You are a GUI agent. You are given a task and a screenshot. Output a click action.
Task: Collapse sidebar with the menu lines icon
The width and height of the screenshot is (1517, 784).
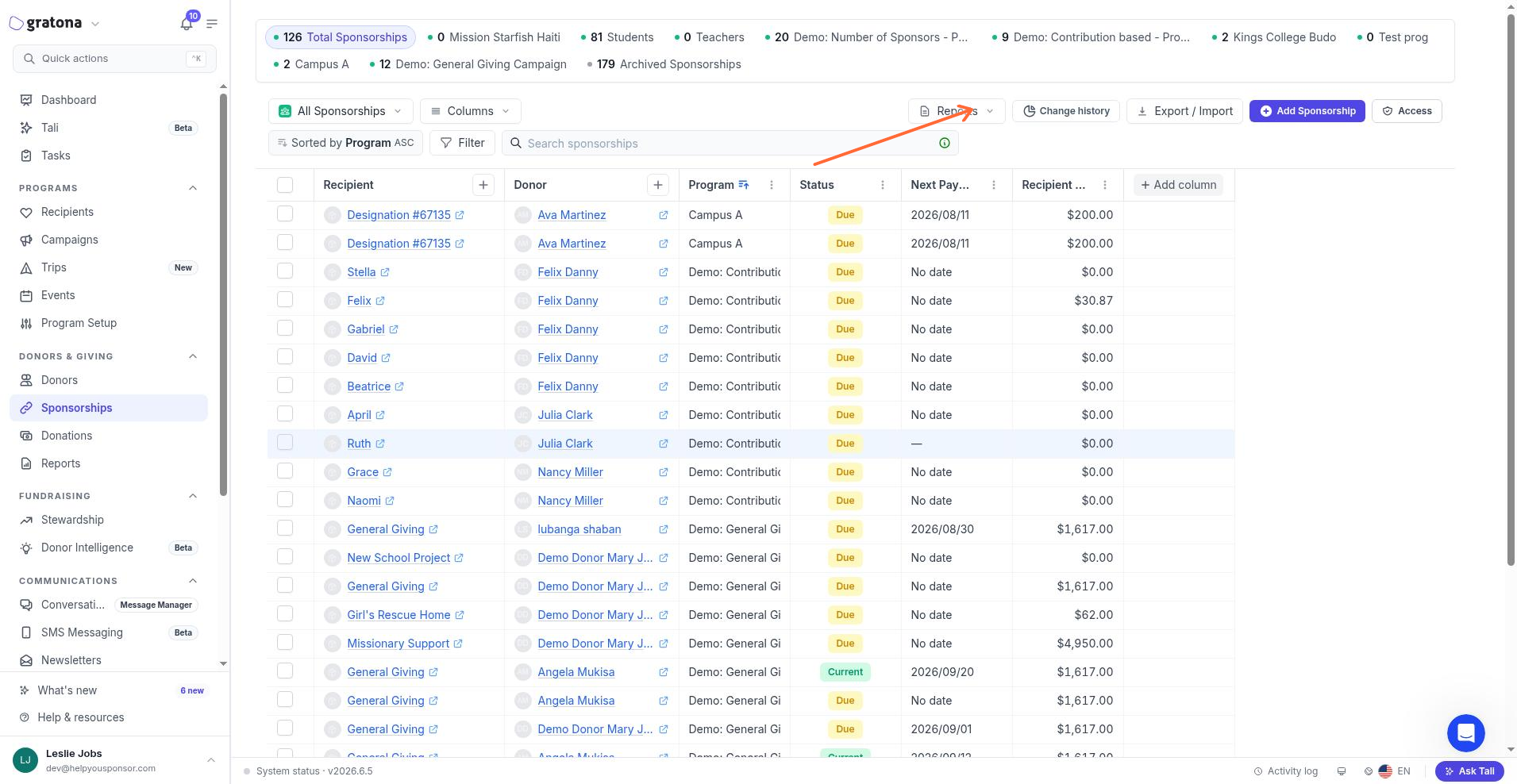click(212, 24)
